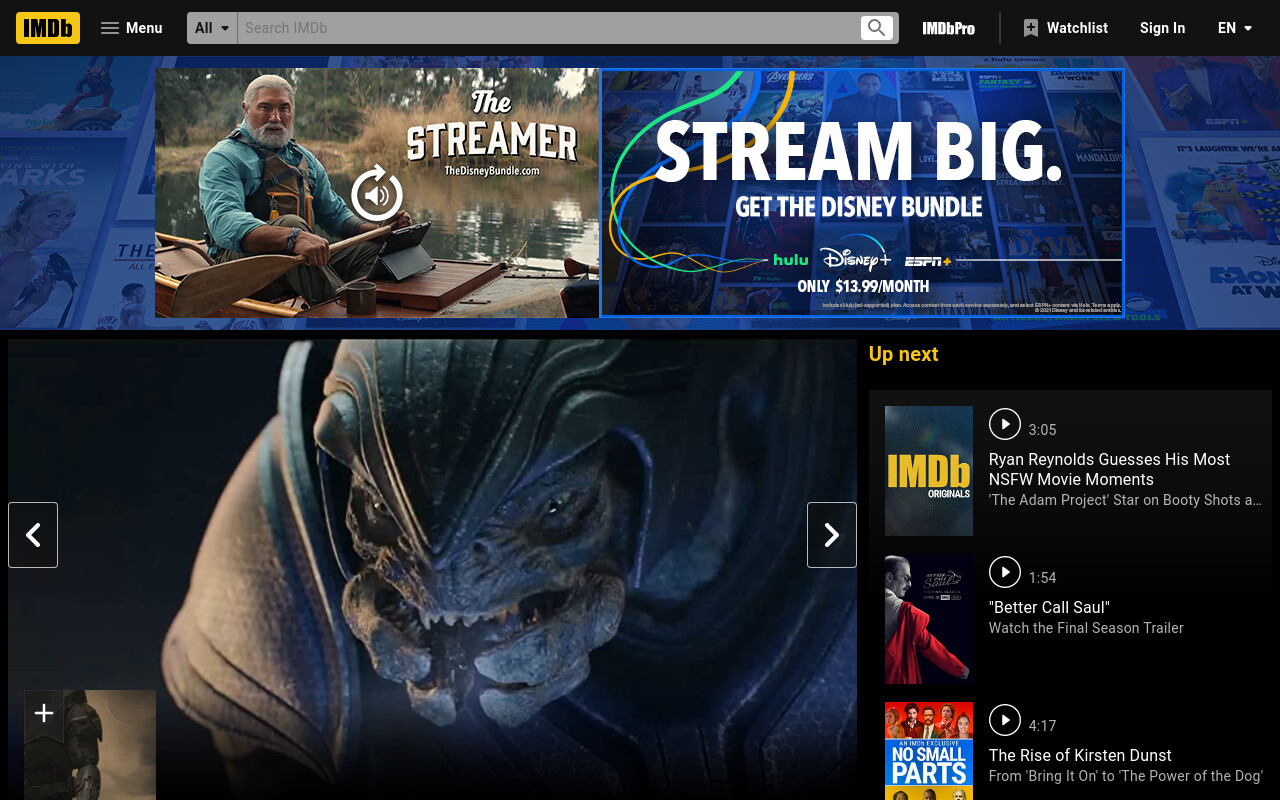Replay the Streamer ad with sound
Screen dimensions: 1280x800
(377, 193)
